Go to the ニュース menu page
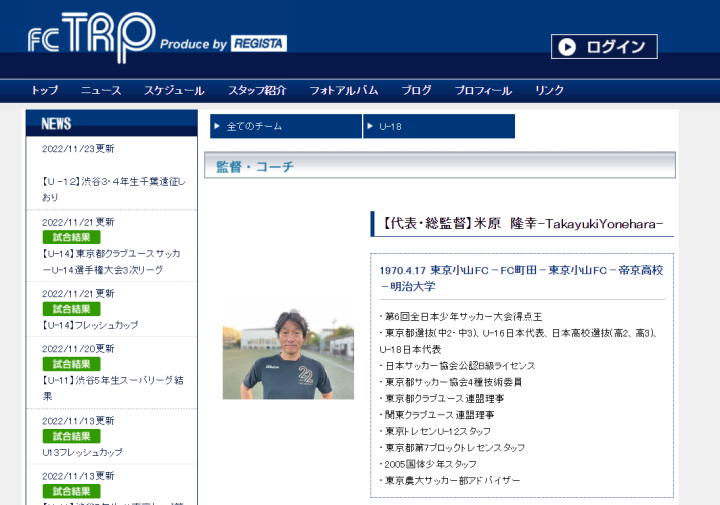Viewport: 720px width, 505px height. point(101,90)
